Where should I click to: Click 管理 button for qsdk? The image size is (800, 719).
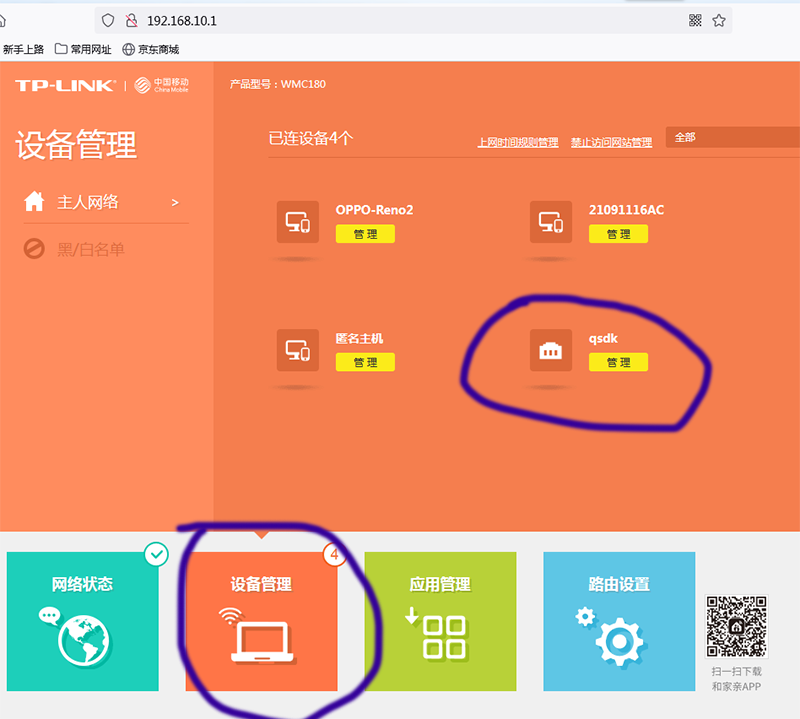click(618, 362)
